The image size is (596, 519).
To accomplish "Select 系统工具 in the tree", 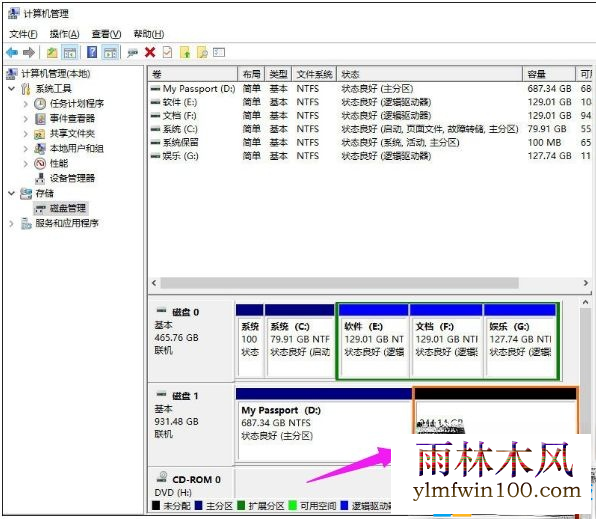I will [54, 89].
